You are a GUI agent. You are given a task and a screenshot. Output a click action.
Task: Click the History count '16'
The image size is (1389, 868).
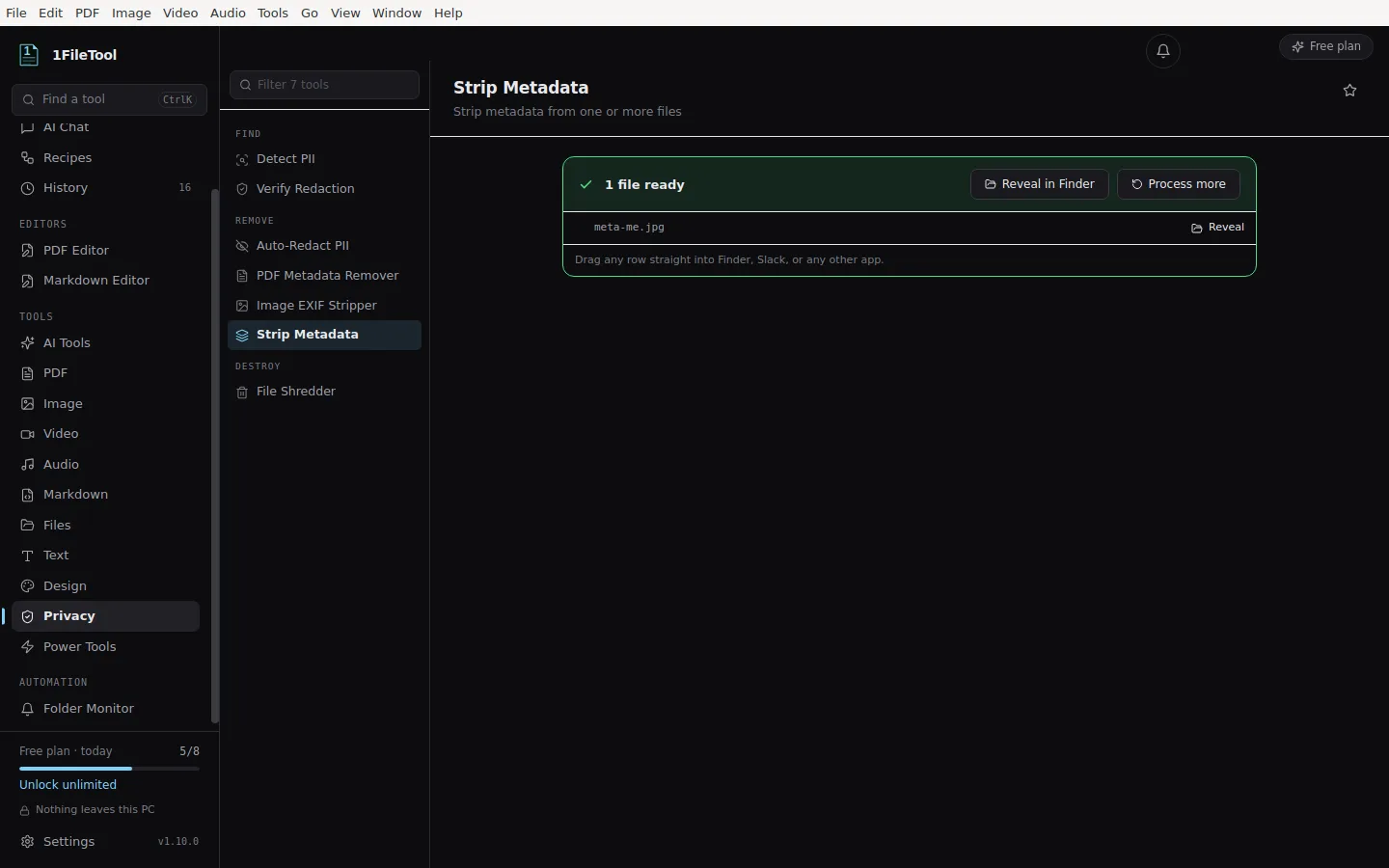coord(185,188)
